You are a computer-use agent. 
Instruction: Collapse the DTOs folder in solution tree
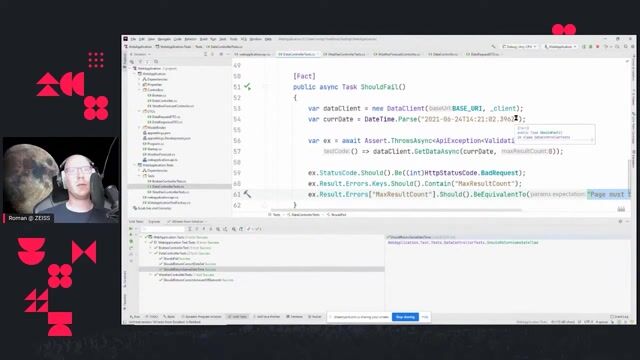coord(139,111)
